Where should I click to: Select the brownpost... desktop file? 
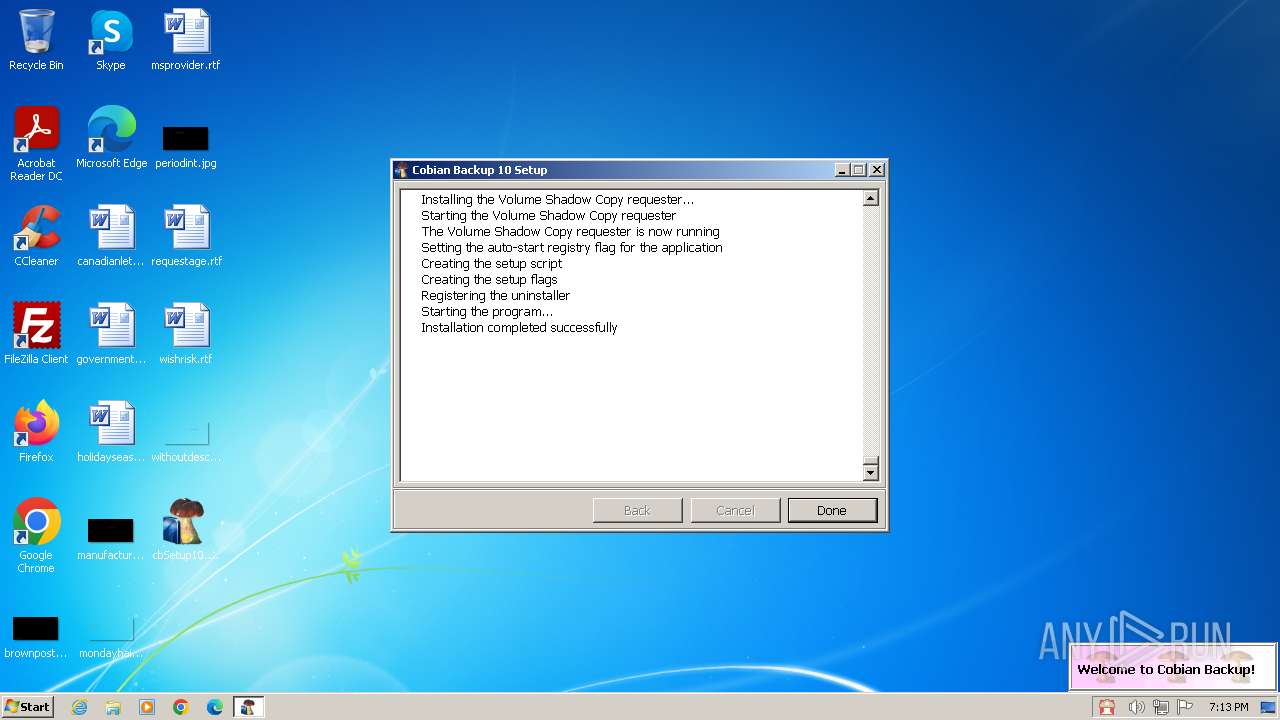36,637
